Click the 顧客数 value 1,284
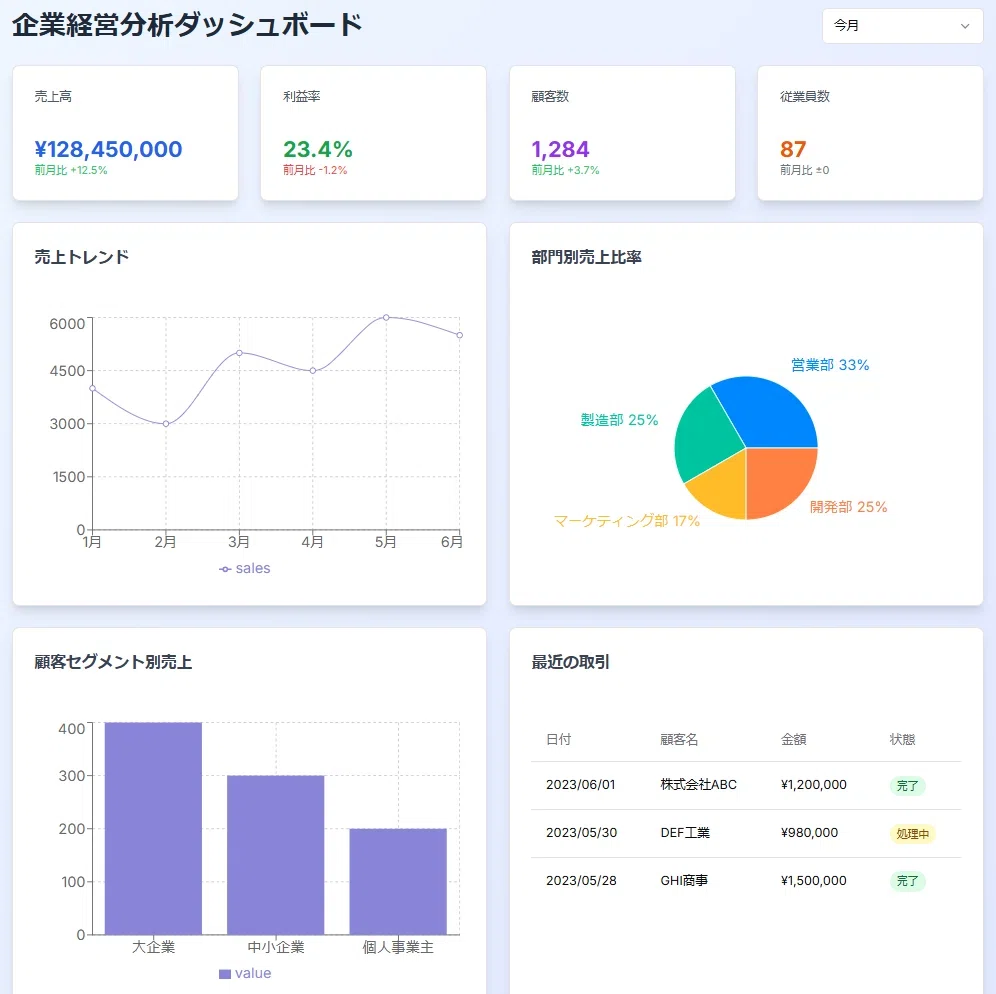 tap(560, 149)
